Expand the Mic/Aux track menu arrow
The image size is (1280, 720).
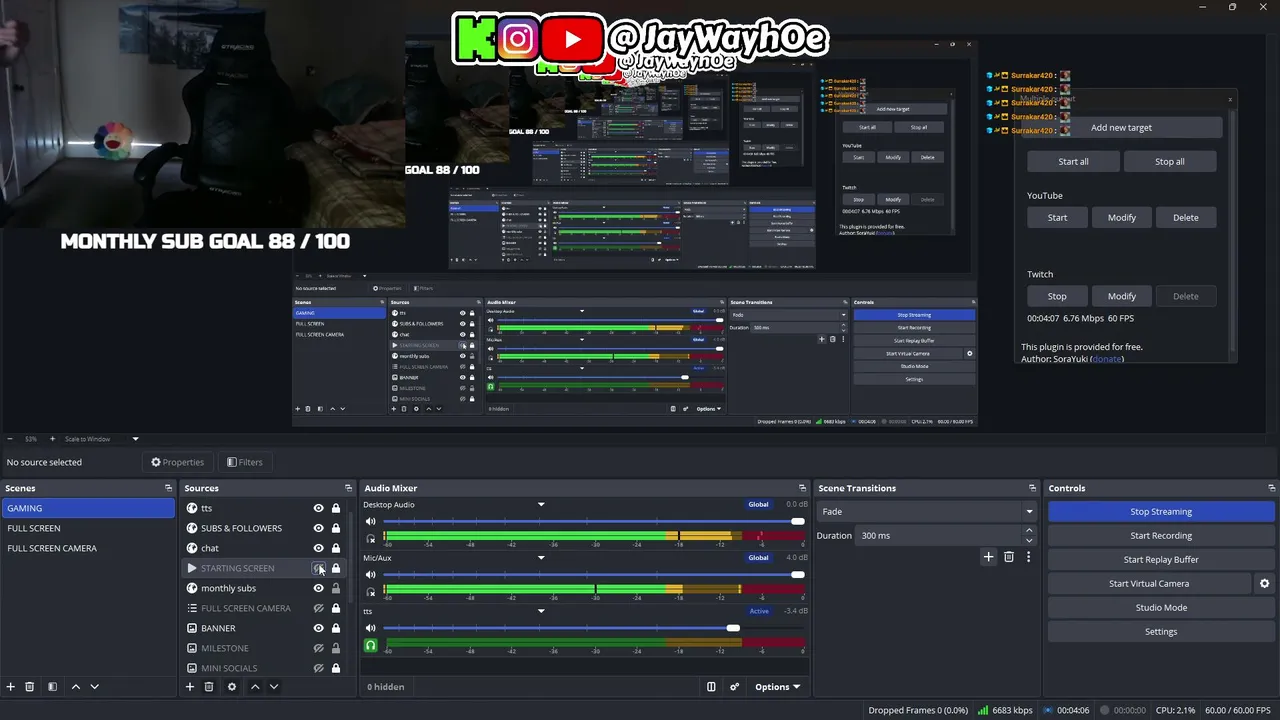(x=541, y=557)
